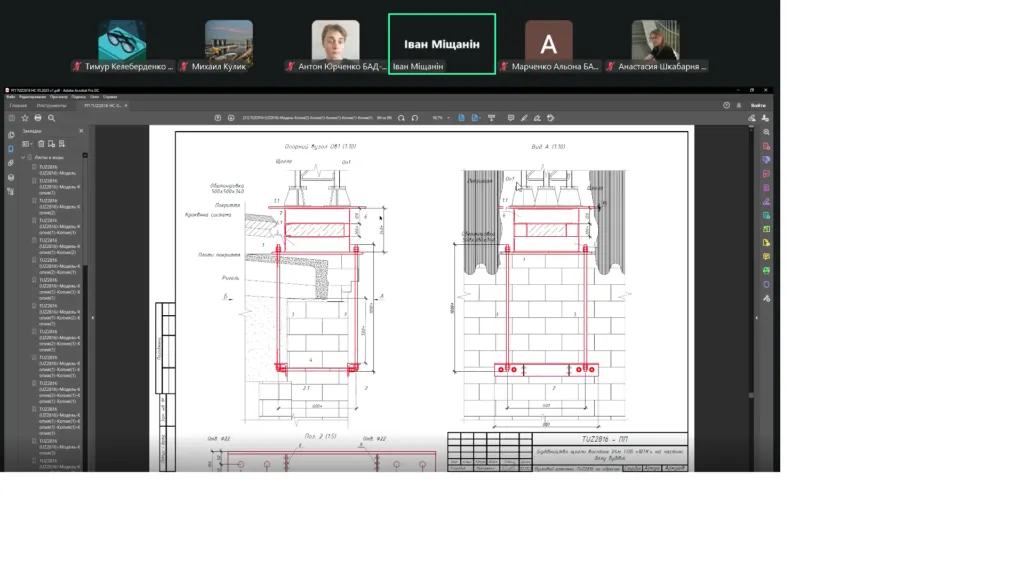Open the attachments paperclip panel
The image size is (1024, 576).
click(10, 163)
